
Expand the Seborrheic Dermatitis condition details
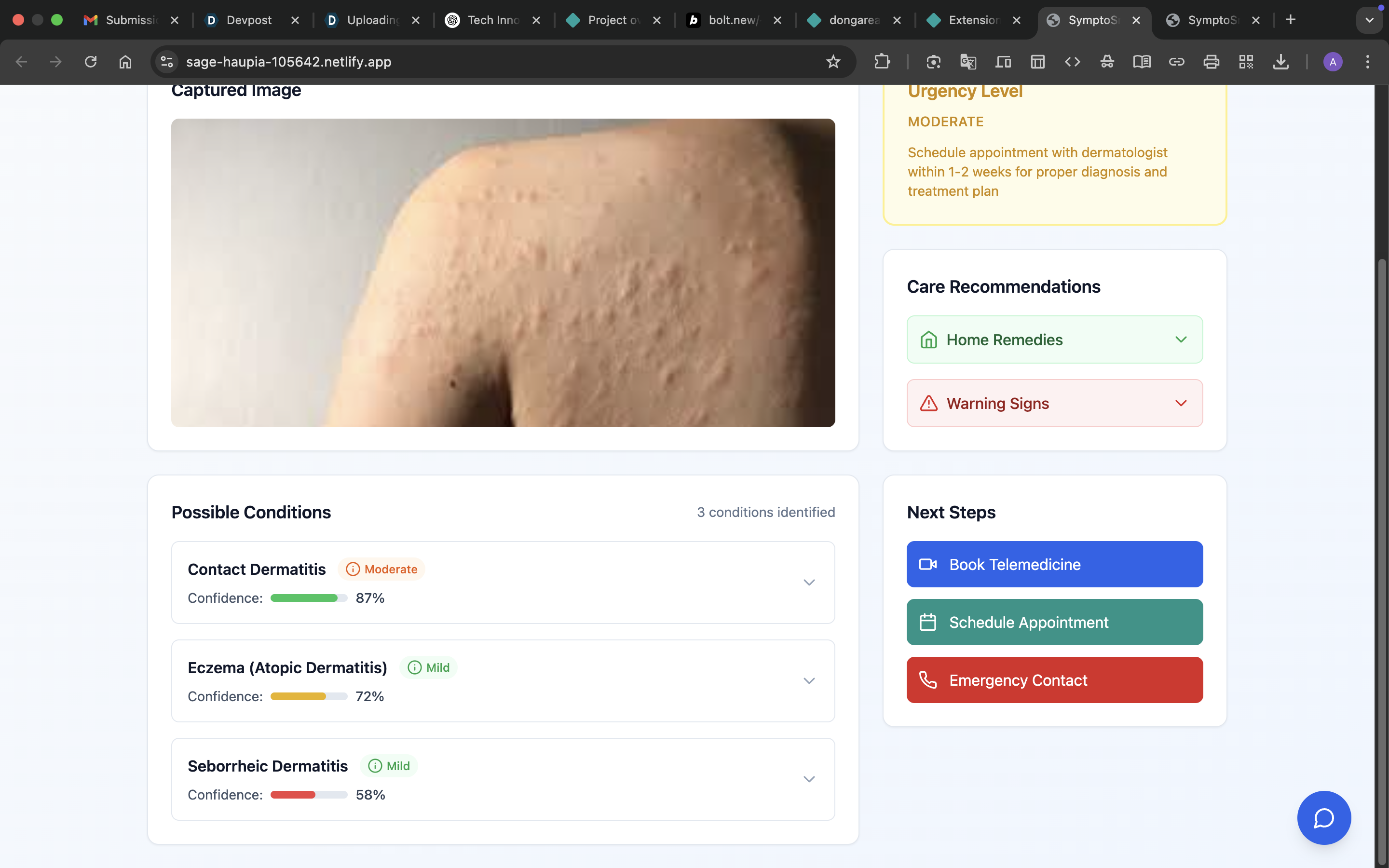point(809,779)
